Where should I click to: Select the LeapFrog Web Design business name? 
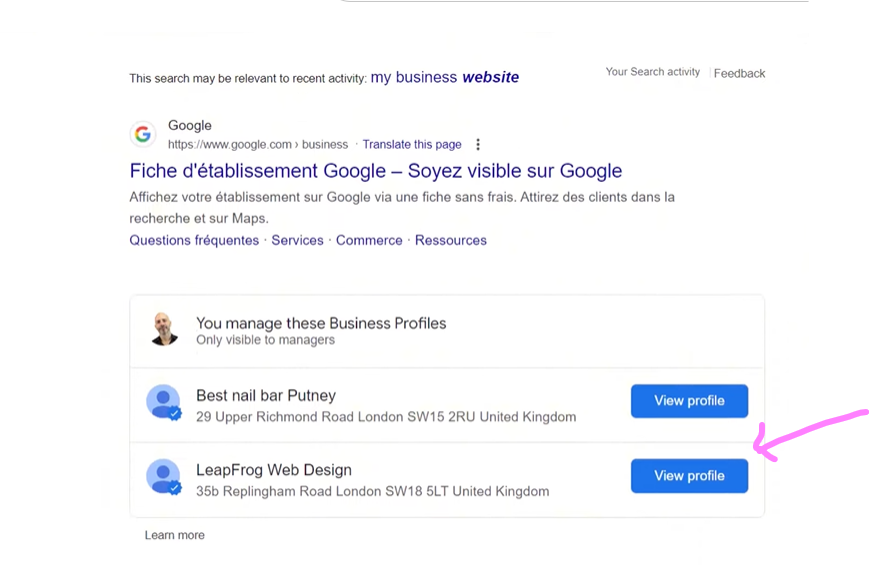pyautogui.click(x=273, y=470)
